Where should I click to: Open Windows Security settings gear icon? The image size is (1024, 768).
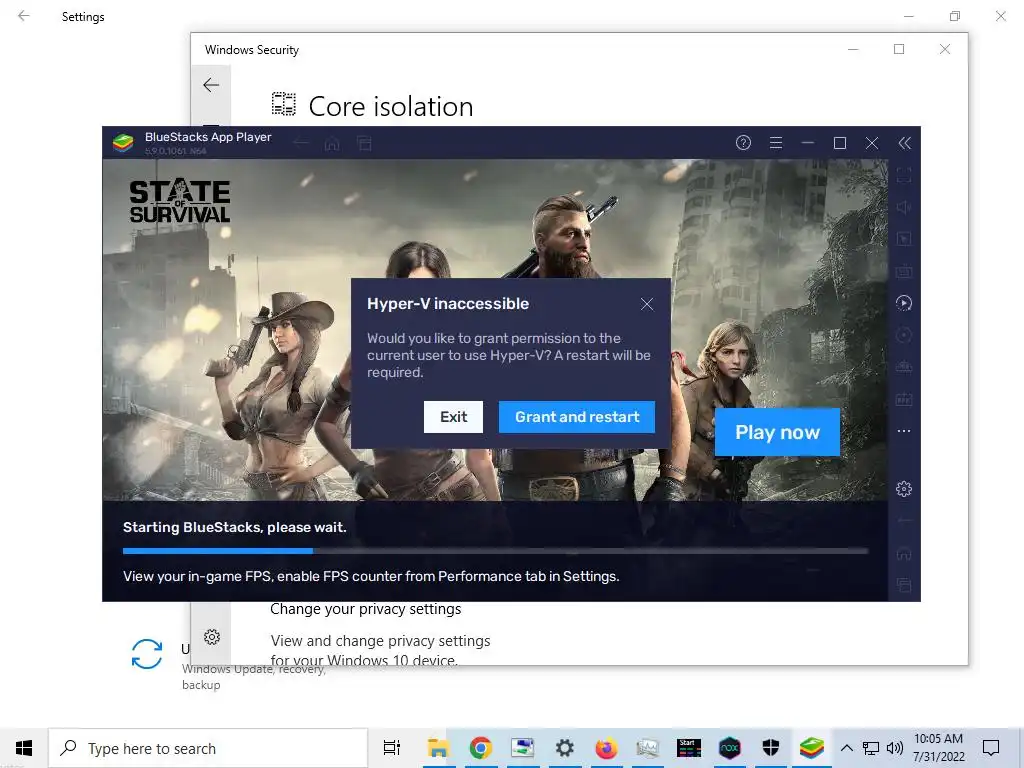coord(212,637)
